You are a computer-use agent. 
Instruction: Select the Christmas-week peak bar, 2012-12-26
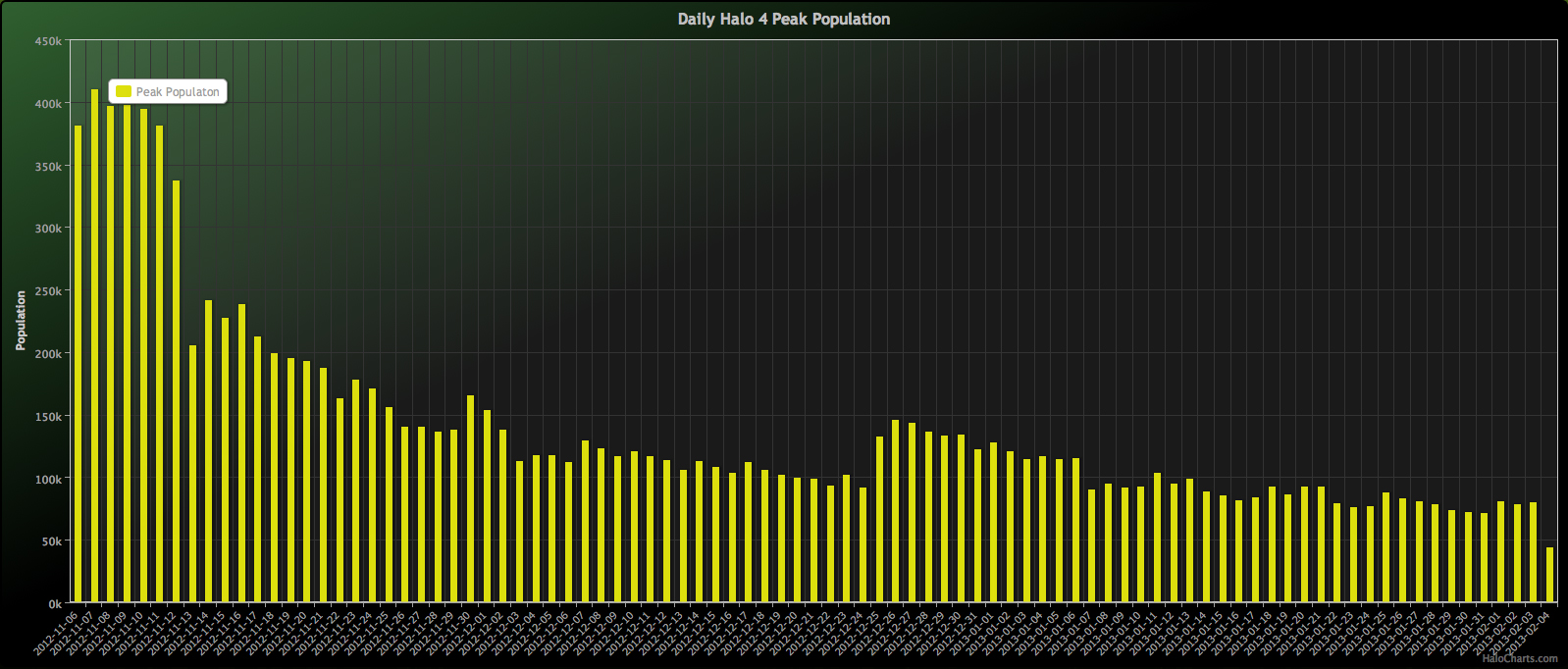[x=896, y=511]
